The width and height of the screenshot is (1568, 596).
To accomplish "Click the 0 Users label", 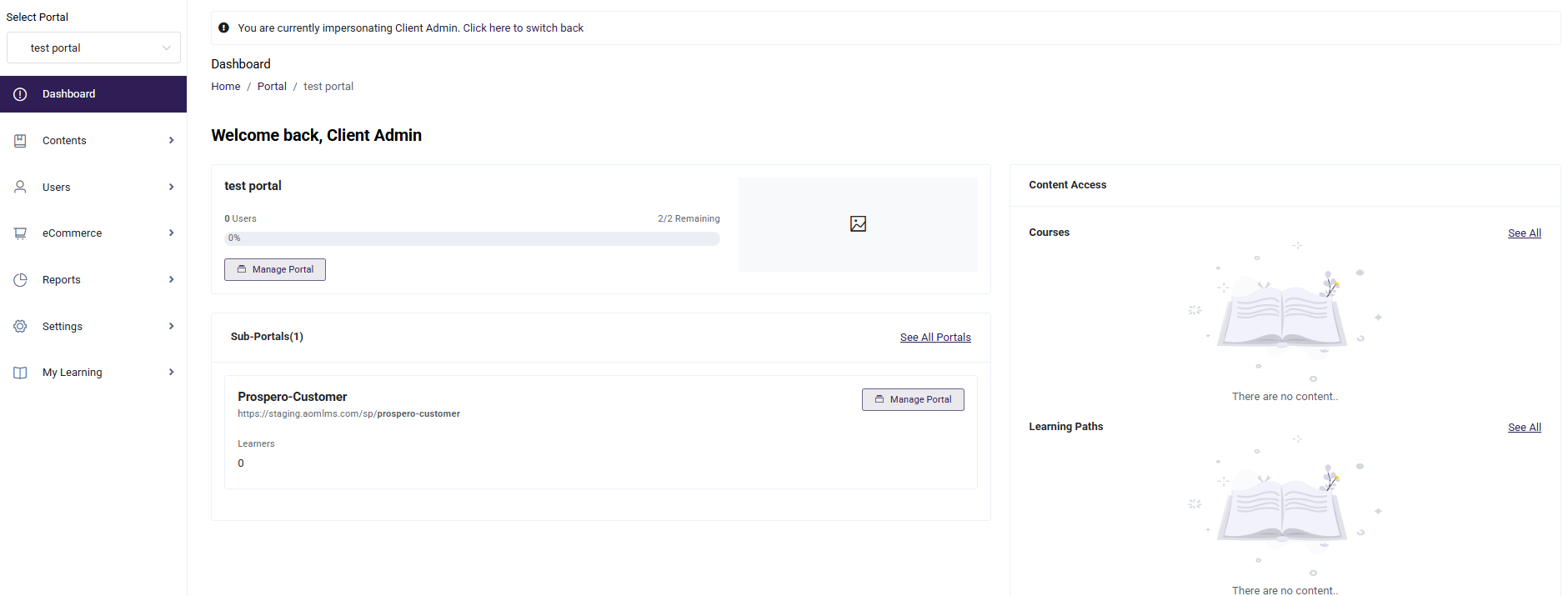I will 240,218.
